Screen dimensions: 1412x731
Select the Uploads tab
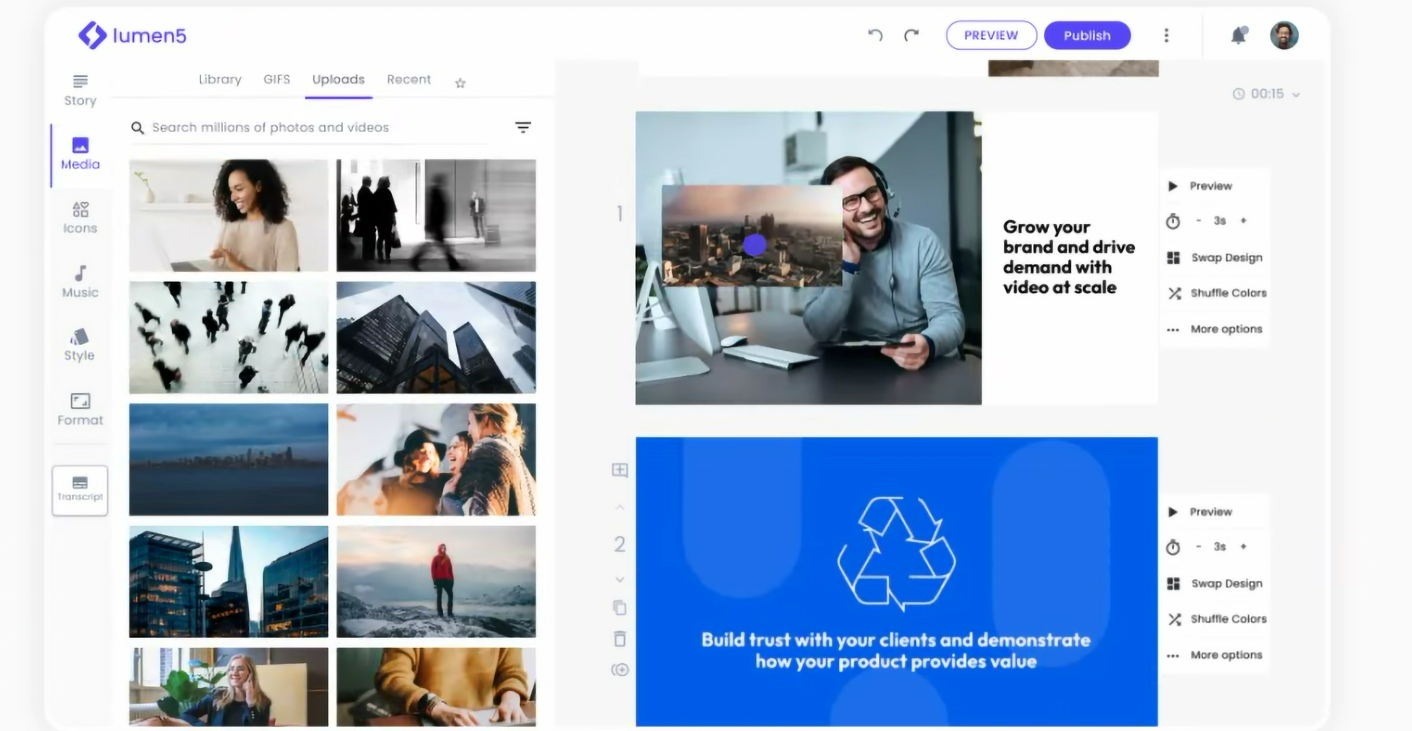tap(338, 79)
